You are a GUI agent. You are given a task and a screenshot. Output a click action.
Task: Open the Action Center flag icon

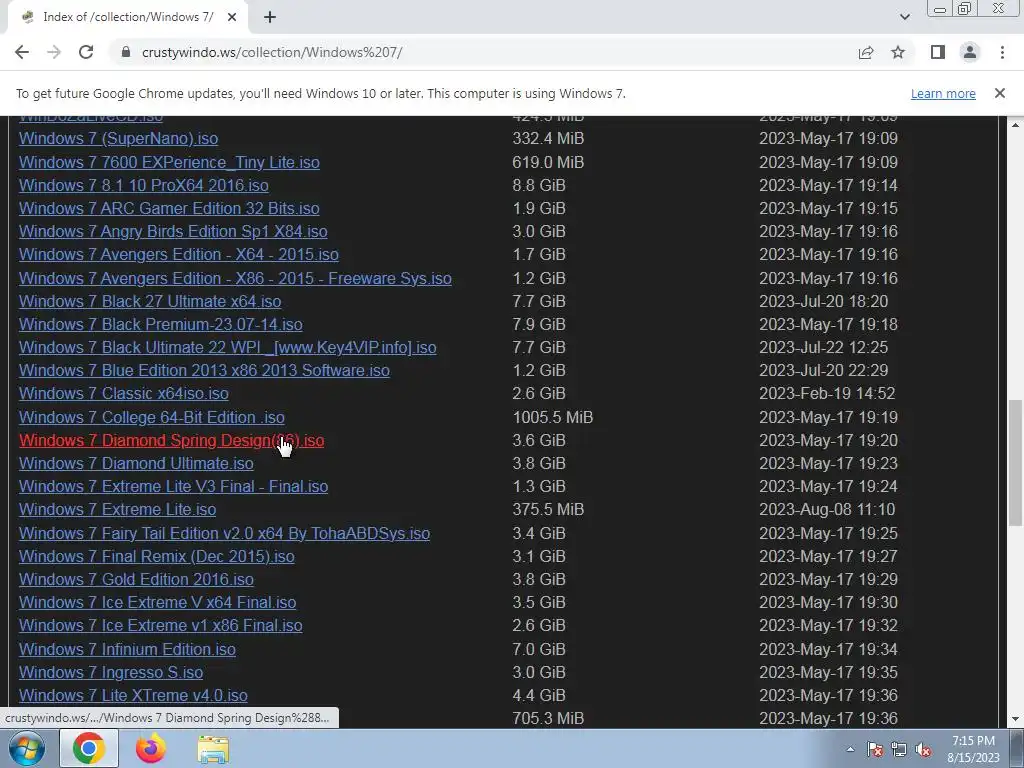tap(874, 749)
